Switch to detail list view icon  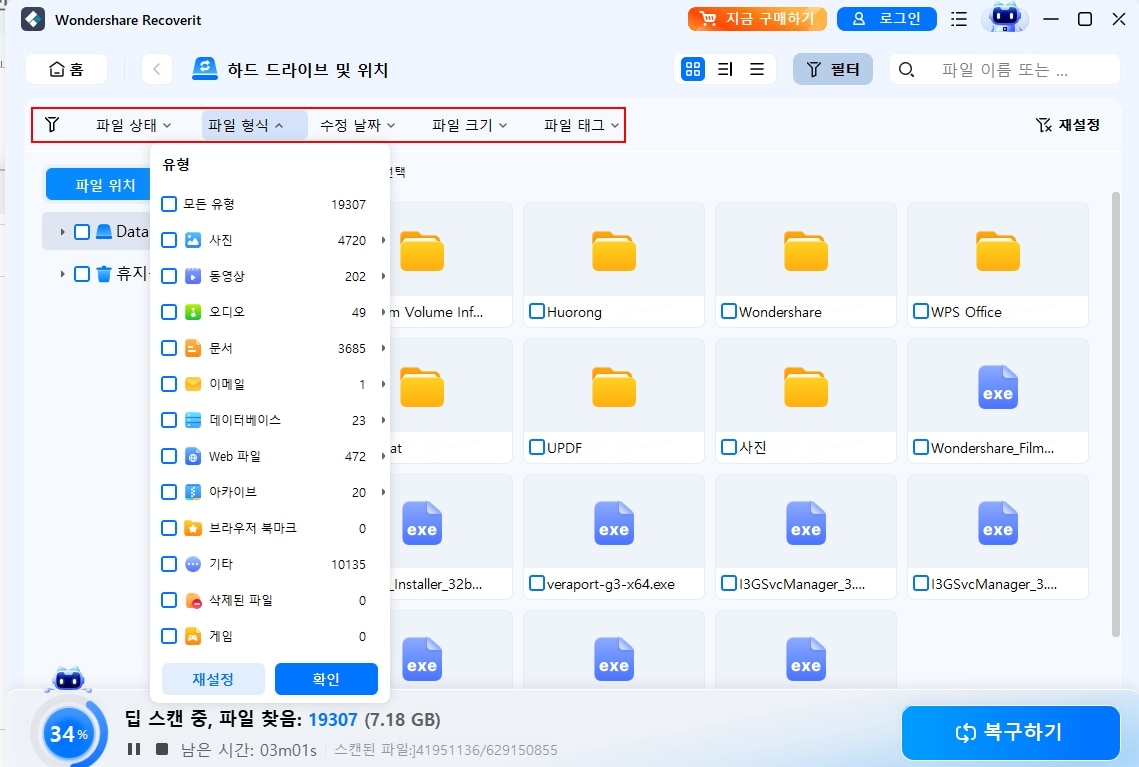(x=725, y=69)
